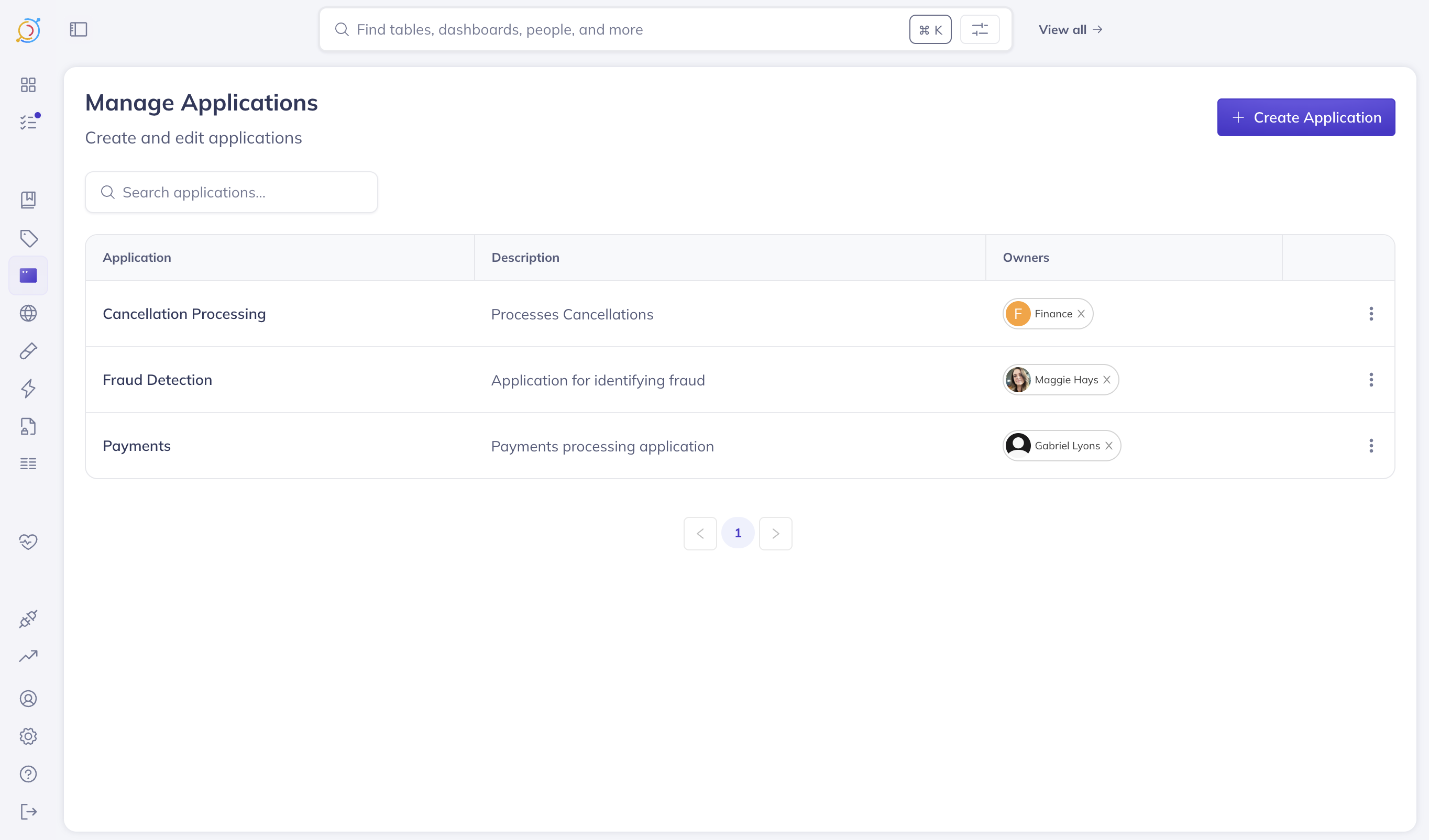
Task: Click the logout icon at sidebar bottom
Action: [28, 812]
